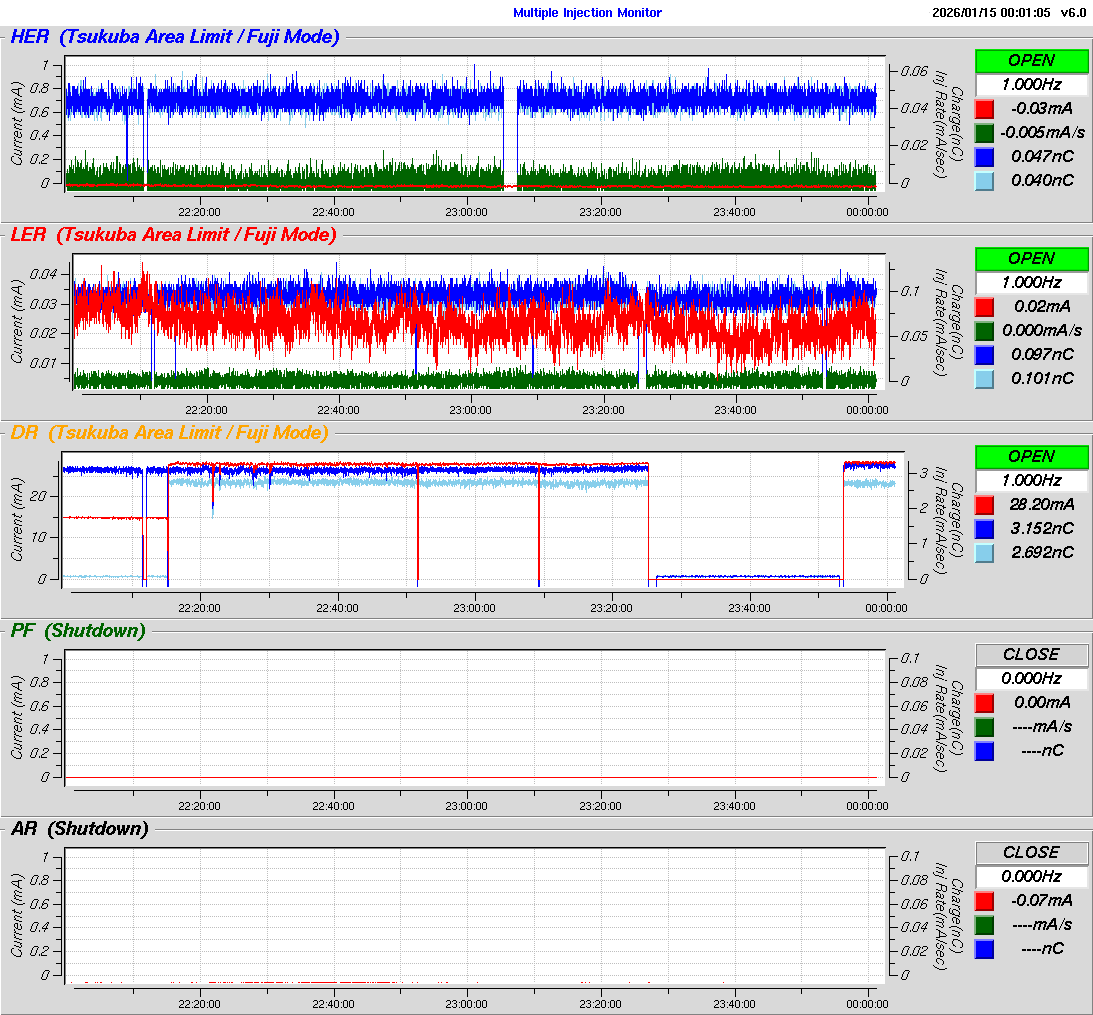
Task: Click the LER section title label
Action: pyautogui.click(x=172, y=235)
